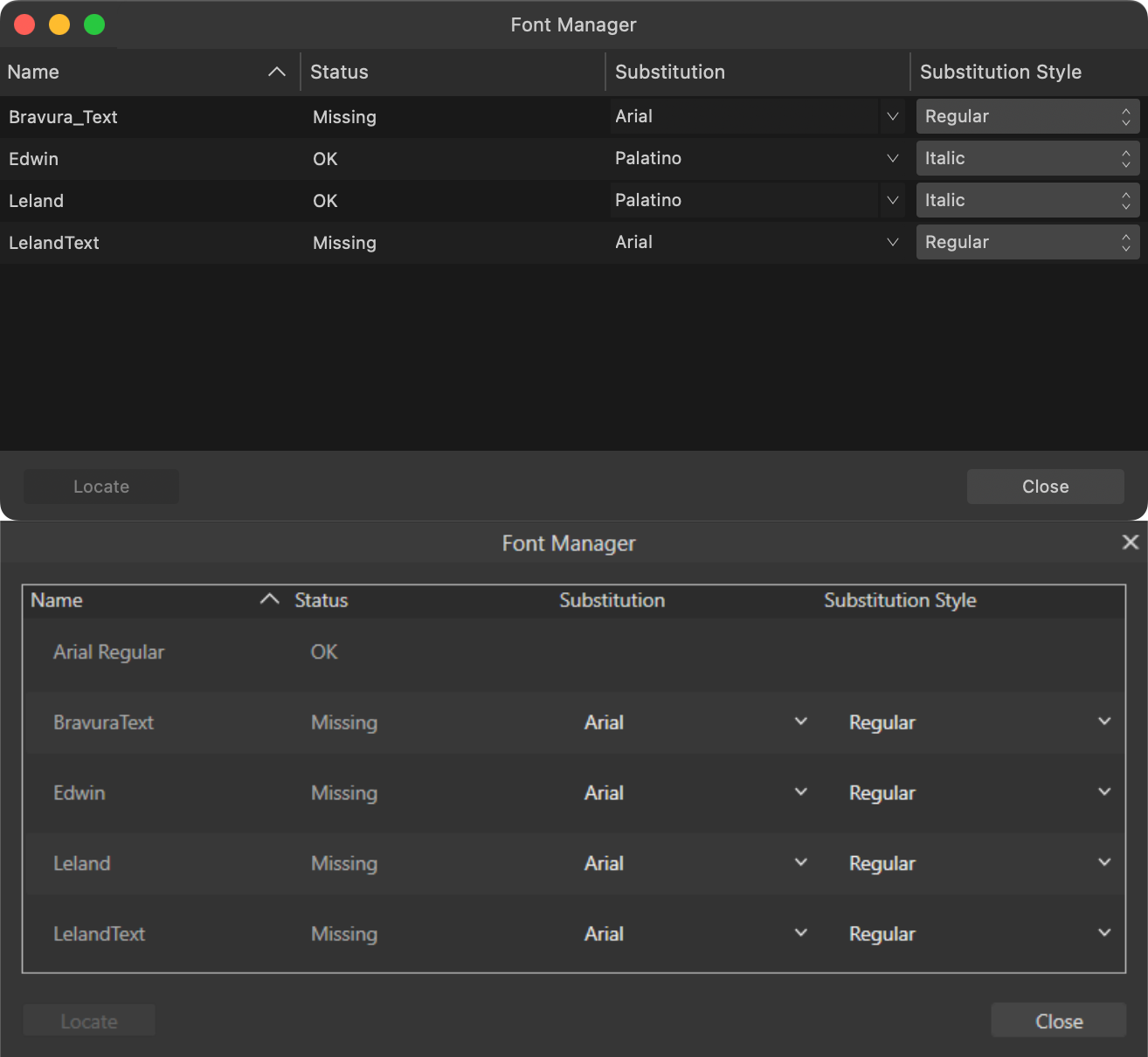
Task: Click the Missing status of LelandText
Action: click(x=343, y=933)
